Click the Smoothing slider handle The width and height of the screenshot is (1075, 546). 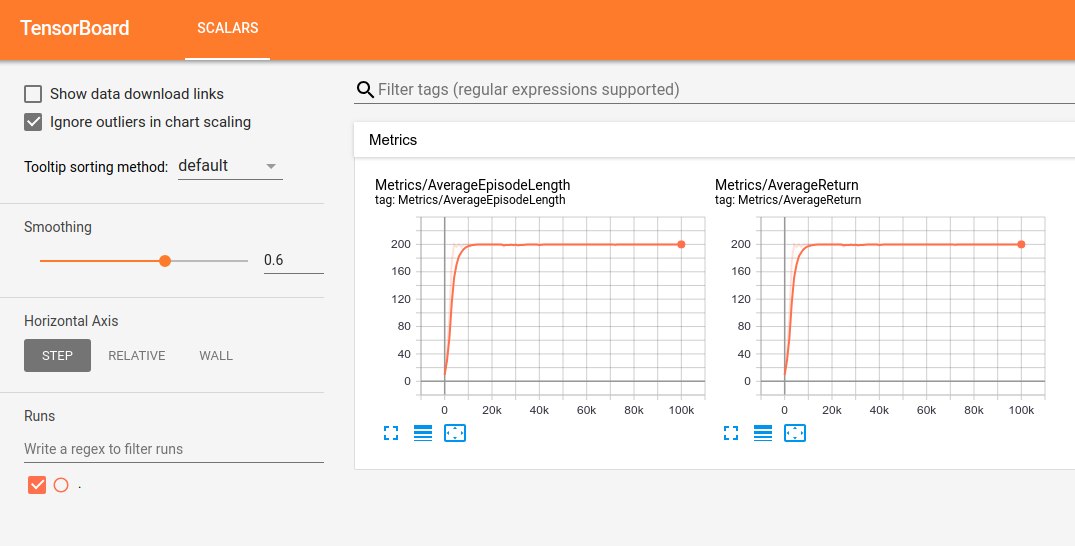[x=165, y=261]
